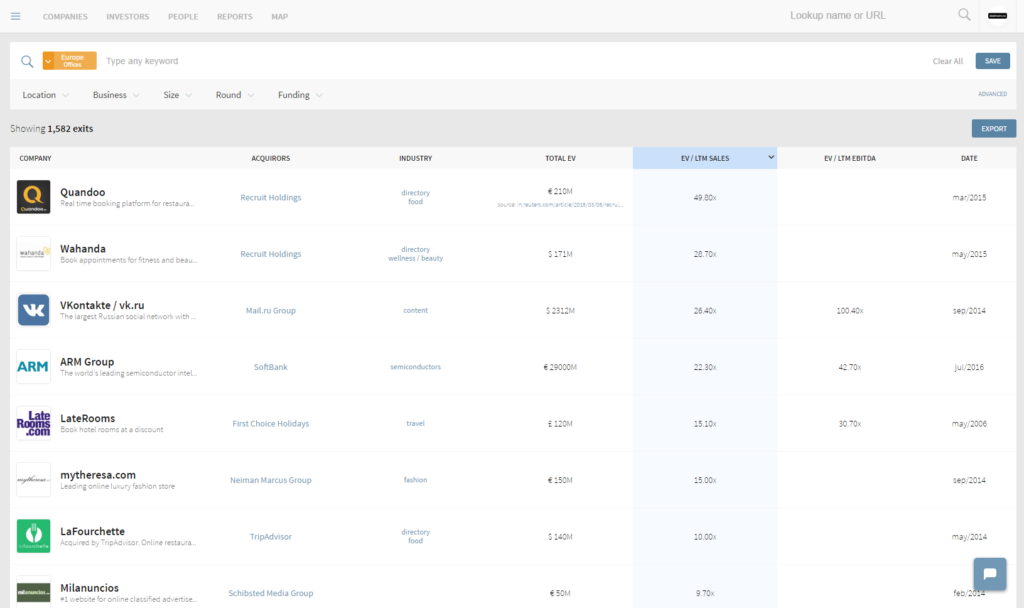Image resolution: width=1024 pixels, height=608 pixels.
Task: Open the chat bubble widget
Action: coord(989,574)
